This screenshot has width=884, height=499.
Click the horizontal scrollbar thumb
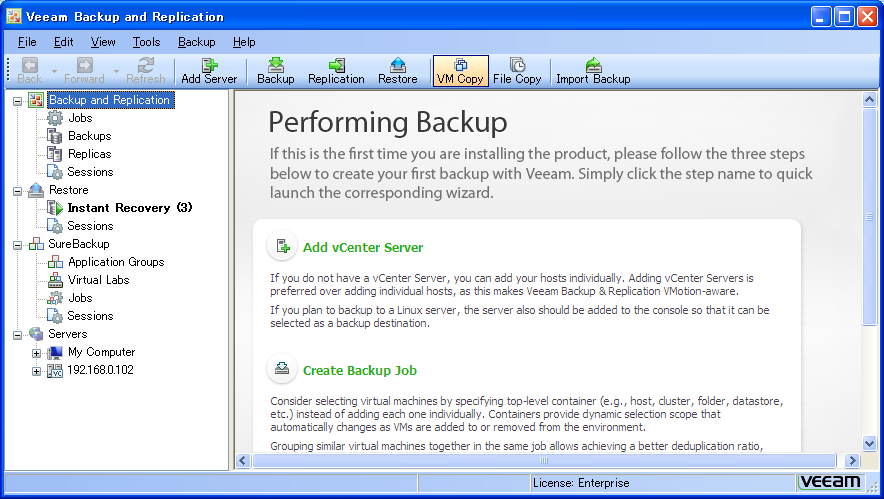tap(544, 461)
